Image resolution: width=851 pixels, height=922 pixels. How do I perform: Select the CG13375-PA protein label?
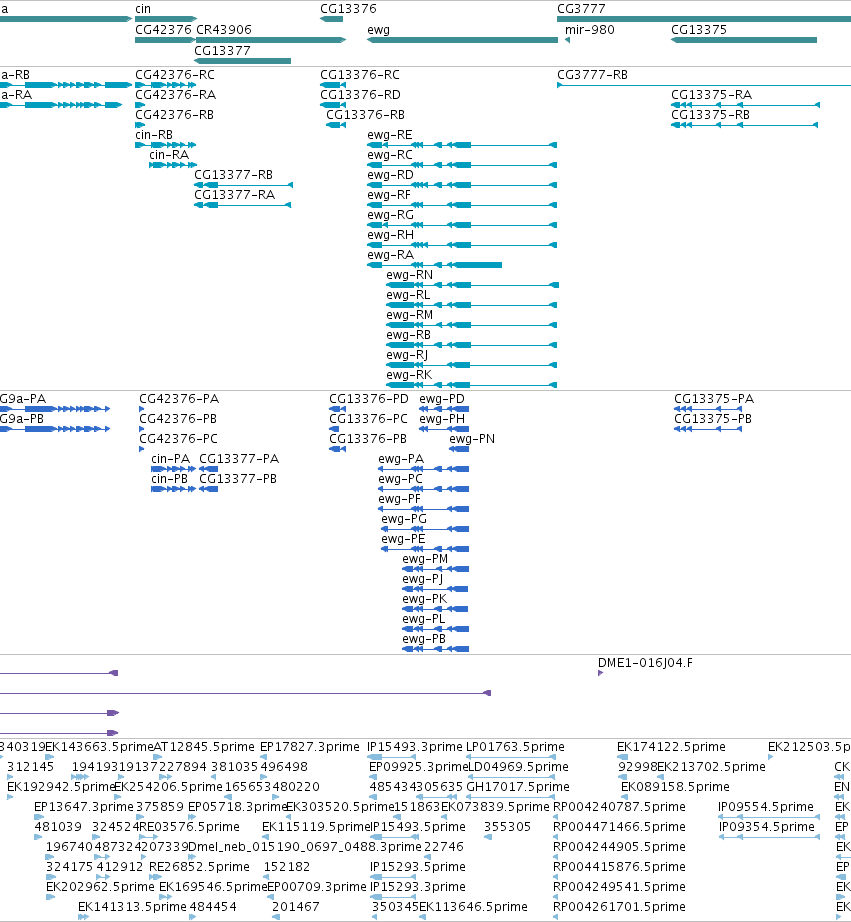pyautogui.click(x=713, y=399)
